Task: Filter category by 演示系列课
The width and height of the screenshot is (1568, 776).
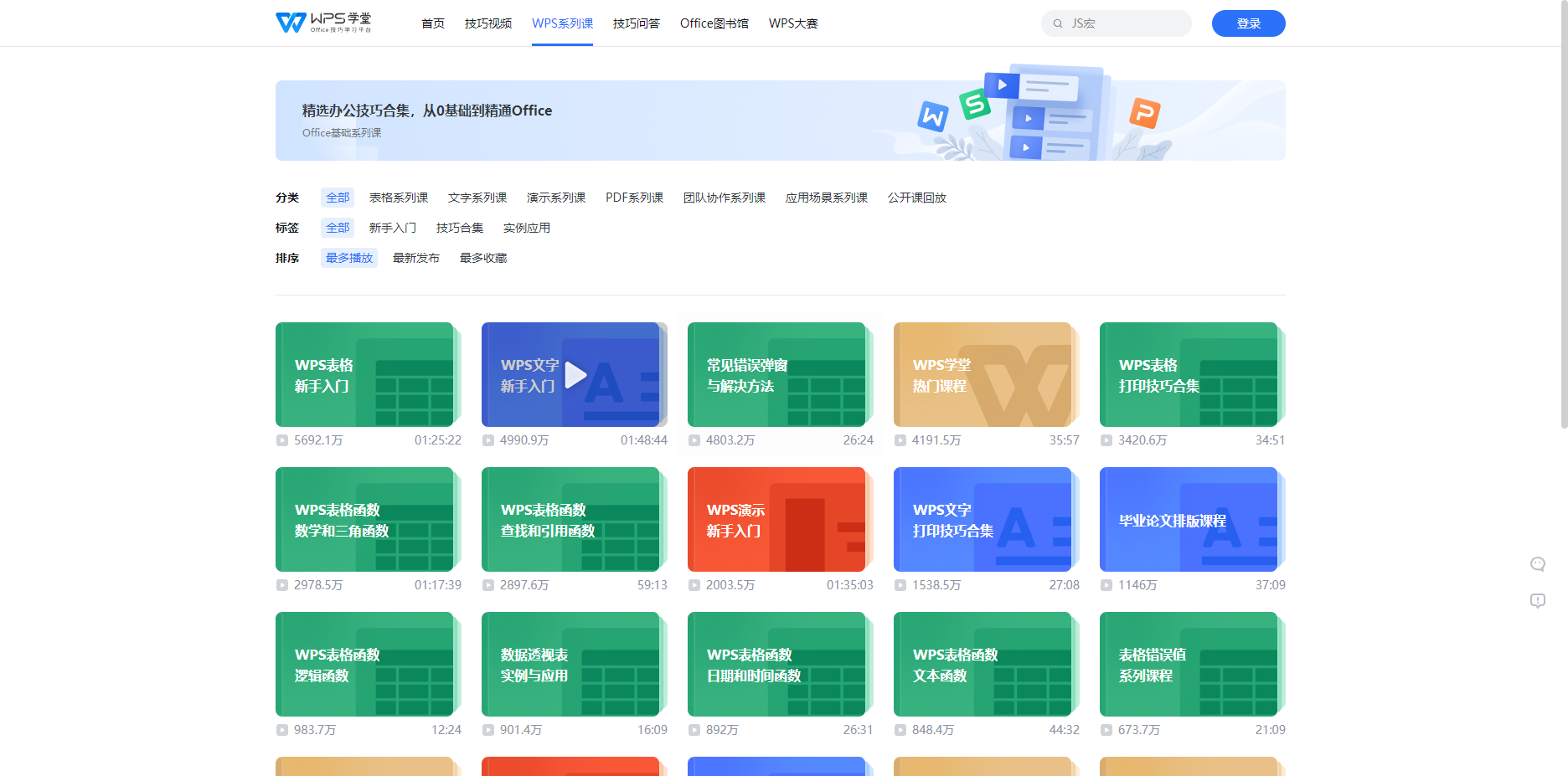Action: (556, 198)
